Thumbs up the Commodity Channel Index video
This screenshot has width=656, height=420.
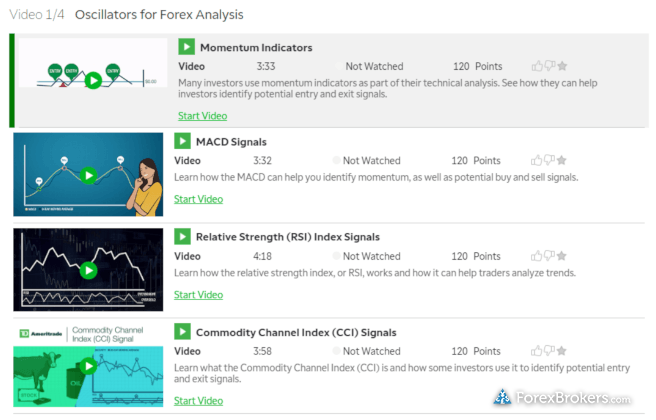click(x=536, y=351)
